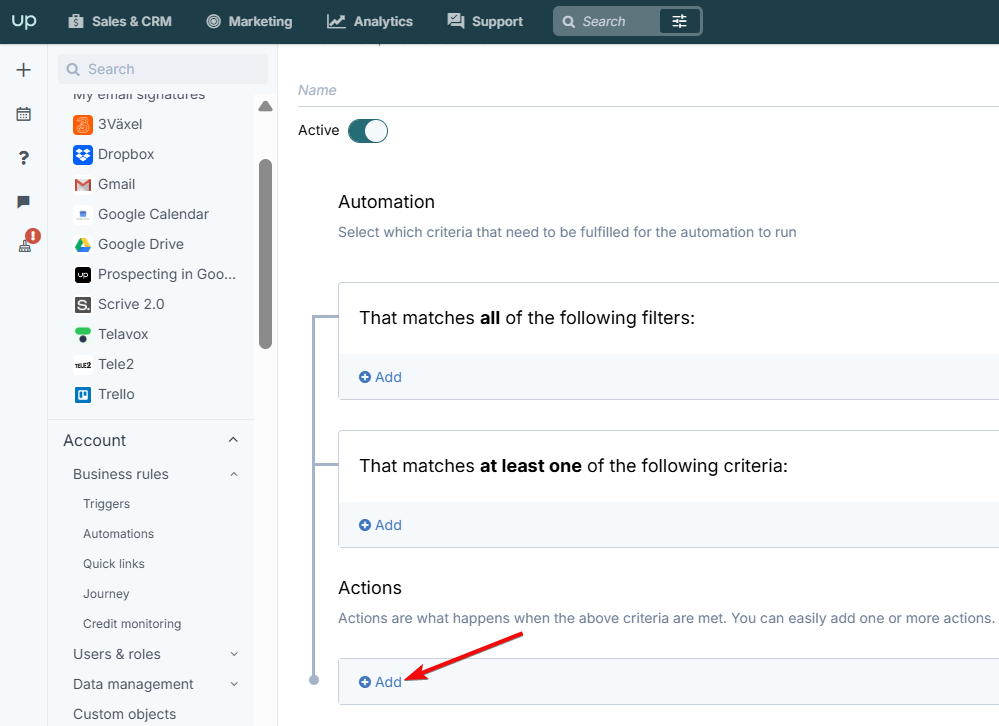The image size is (999, 726).
Task: Open the Google Calendar integration link
Action: pos(154,214)
